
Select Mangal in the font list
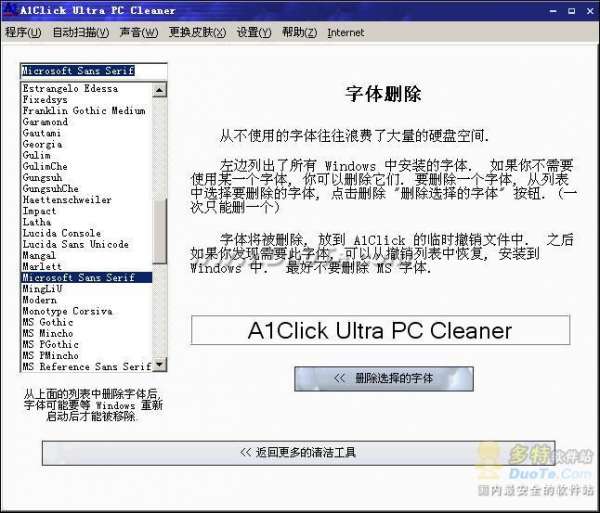click(x=86, y=255)
